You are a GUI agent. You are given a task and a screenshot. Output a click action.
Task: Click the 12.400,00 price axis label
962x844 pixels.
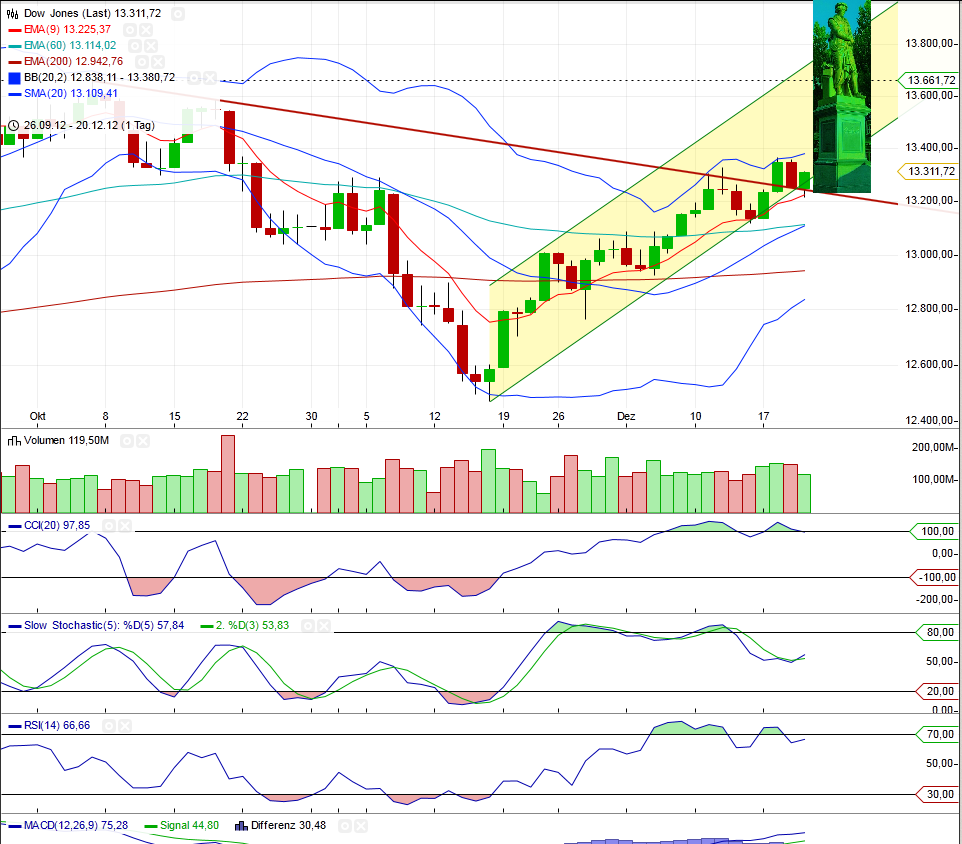point(929,421)
